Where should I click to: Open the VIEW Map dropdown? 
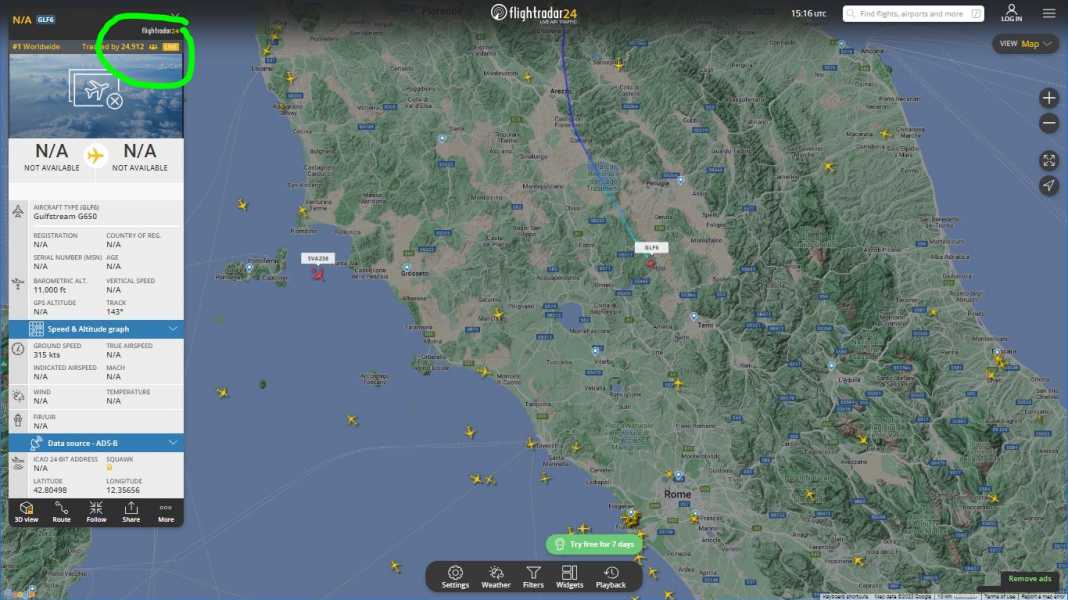tap(1026, 44)
